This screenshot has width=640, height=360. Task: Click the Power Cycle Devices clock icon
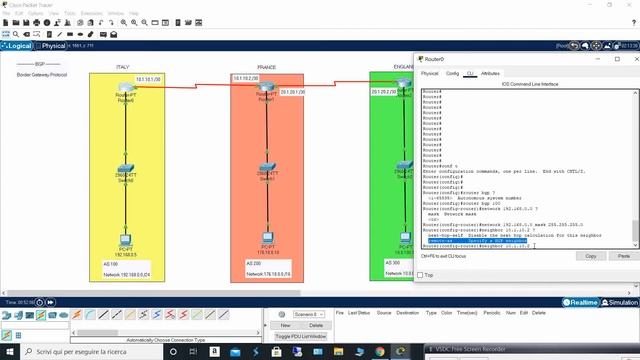40,302
